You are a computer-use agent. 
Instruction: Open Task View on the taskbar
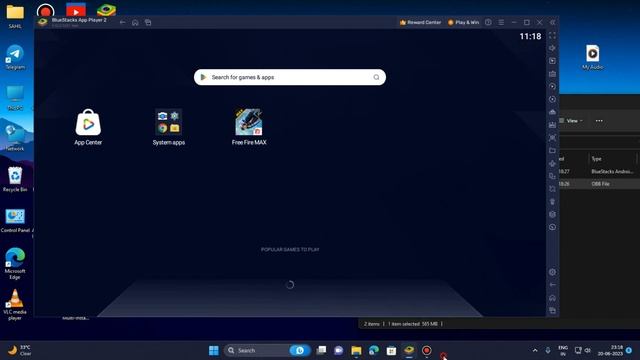tap(321, 350)
